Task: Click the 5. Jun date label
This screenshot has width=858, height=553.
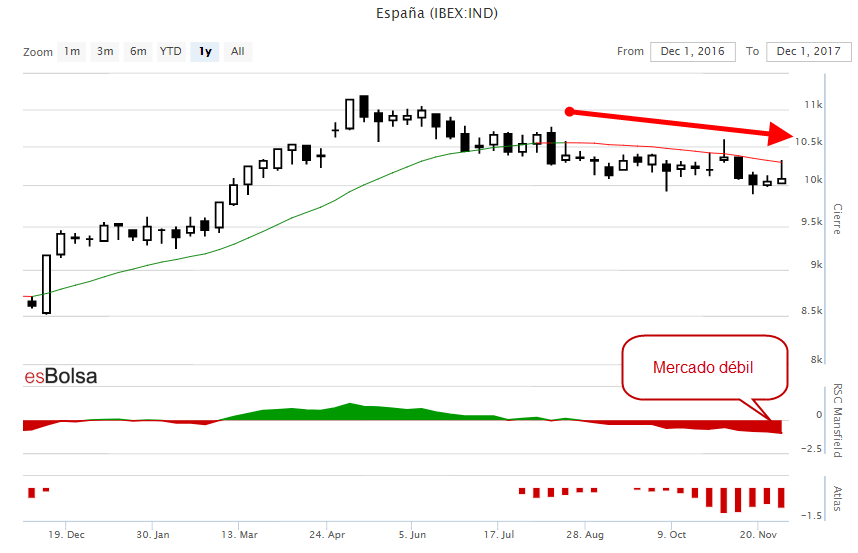Action: pyautogui.click(x=412, y=534)
